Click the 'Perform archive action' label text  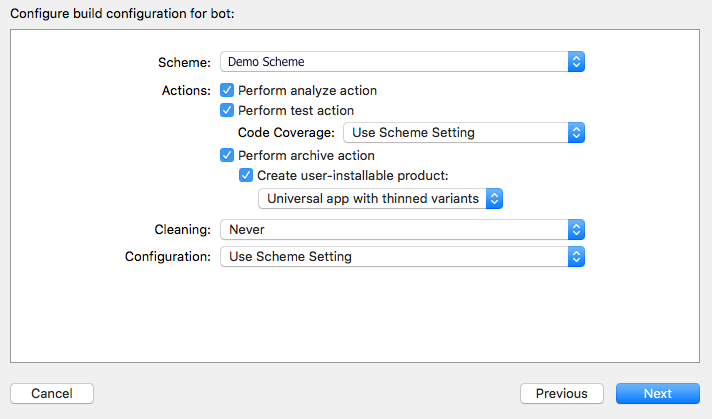pyautogui.click(x=306, y=156)
